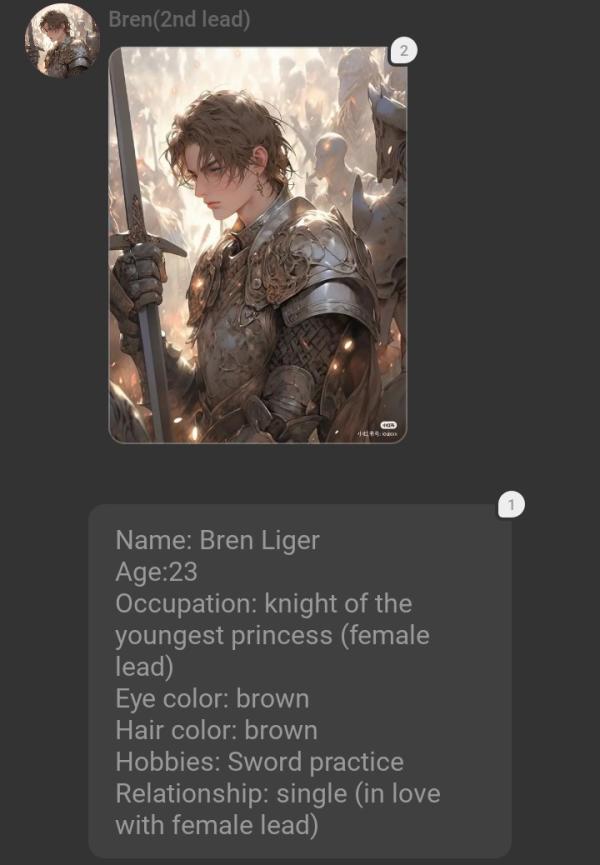The width and height of the screenshot is (600, 865).
Task: Click the watermark logo on the artwork
Action: click(x=388, y=425)
